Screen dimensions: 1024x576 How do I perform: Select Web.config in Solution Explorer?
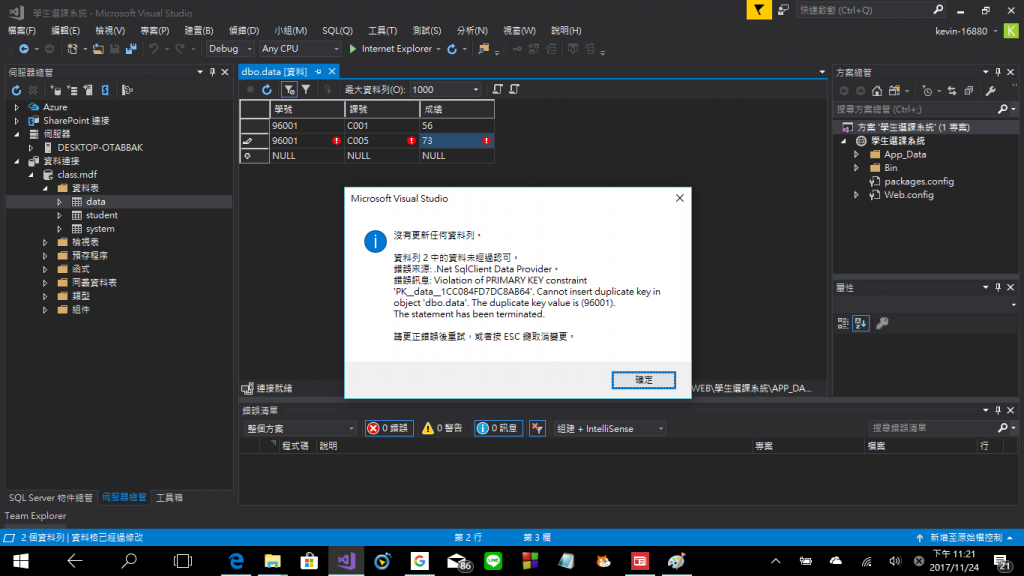(908, 195)
